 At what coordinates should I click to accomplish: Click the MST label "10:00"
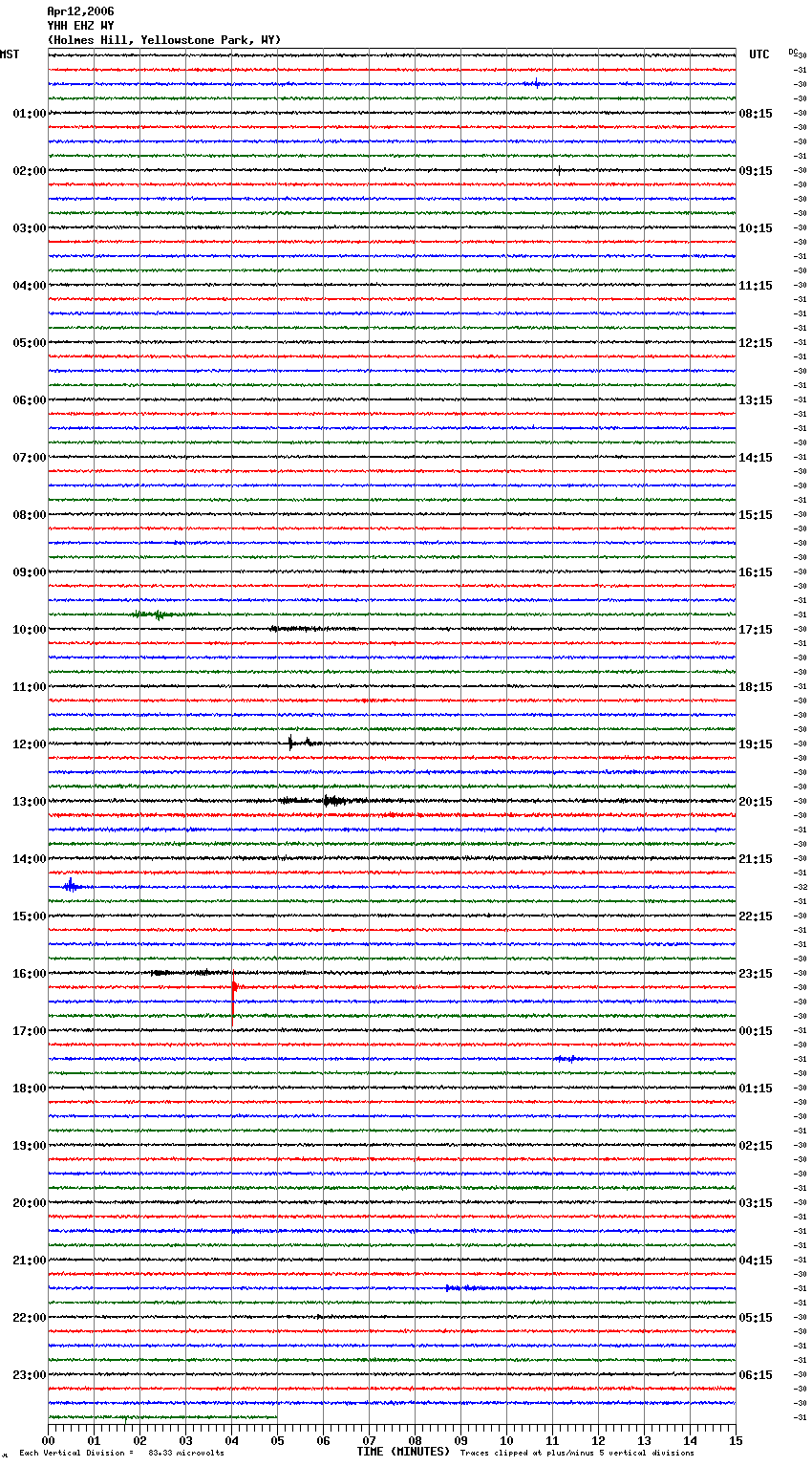pyautogui.click(x=30, y=630)
